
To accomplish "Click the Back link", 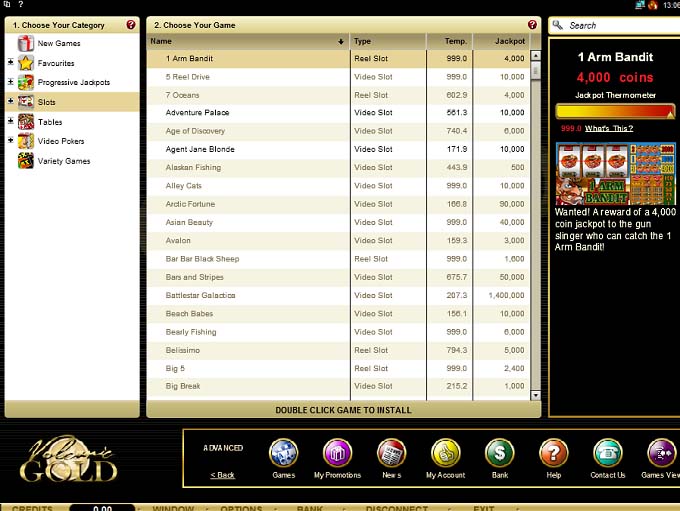I will (223, 475).
